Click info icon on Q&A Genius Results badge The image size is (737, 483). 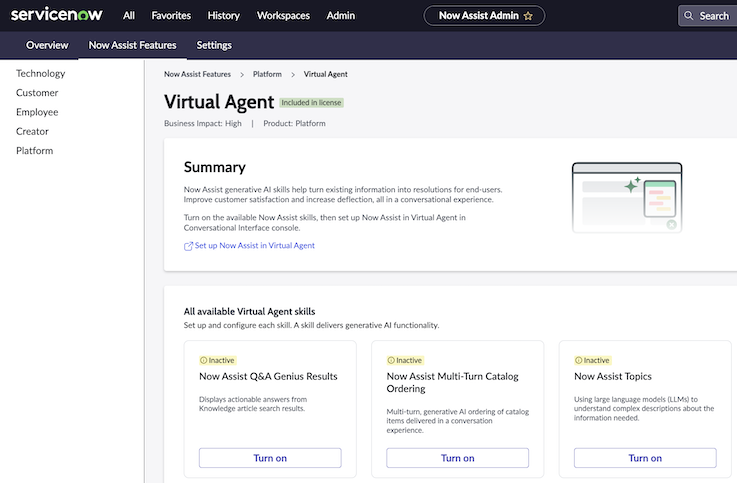pyautogui.click(x=203, y=360)
